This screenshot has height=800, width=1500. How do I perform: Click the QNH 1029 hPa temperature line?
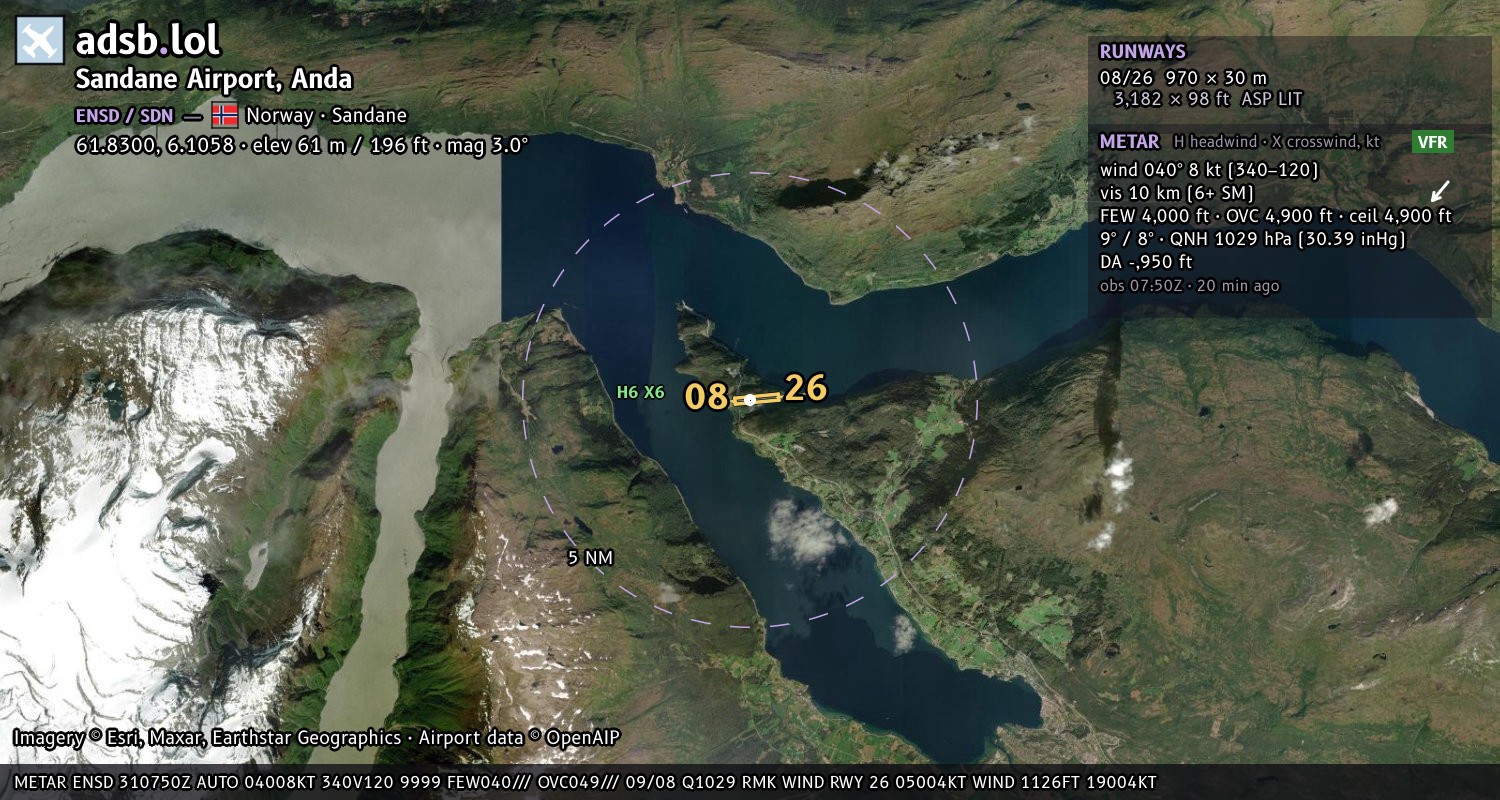1252,239
